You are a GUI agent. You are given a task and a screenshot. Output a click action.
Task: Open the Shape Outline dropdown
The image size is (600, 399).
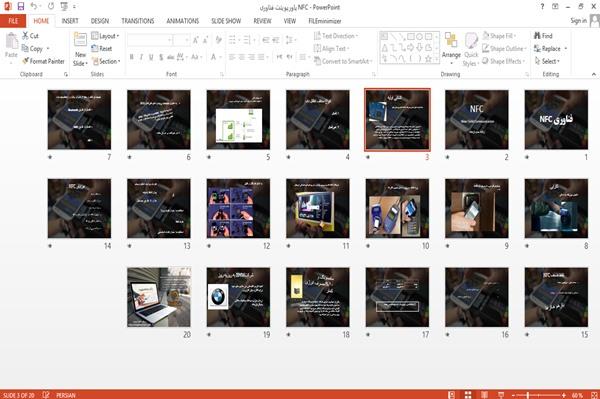tap(504, 49)
